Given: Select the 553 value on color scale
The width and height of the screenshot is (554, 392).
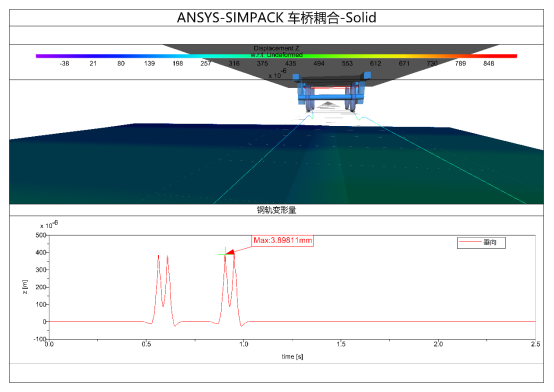Looking at the screenshot, I should 347,64.
